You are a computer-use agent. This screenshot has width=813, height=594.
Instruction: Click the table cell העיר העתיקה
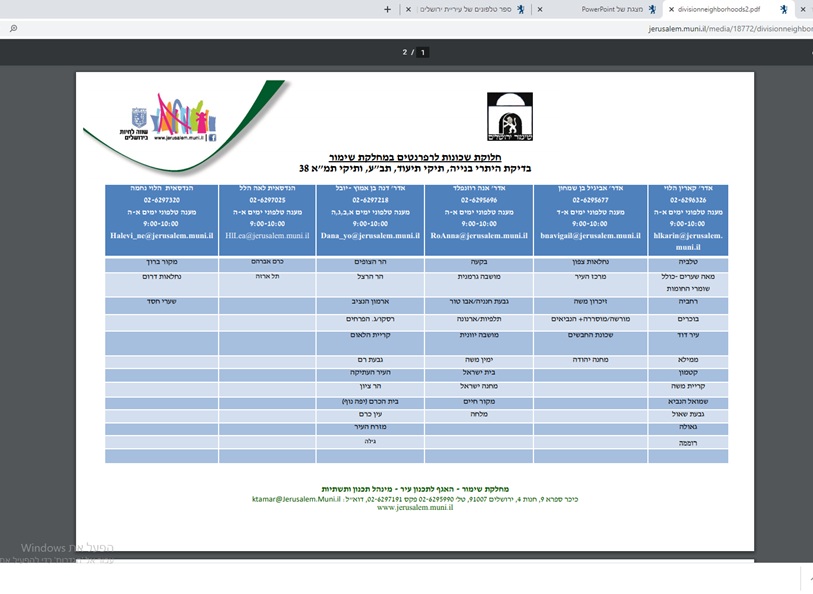[370, 373]
